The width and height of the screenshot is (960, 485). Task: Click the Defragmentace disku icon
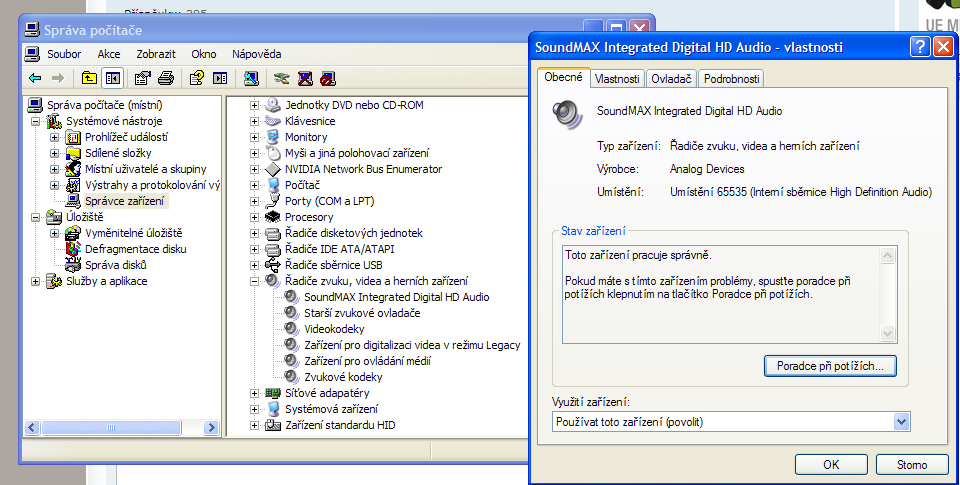point(73,249)
